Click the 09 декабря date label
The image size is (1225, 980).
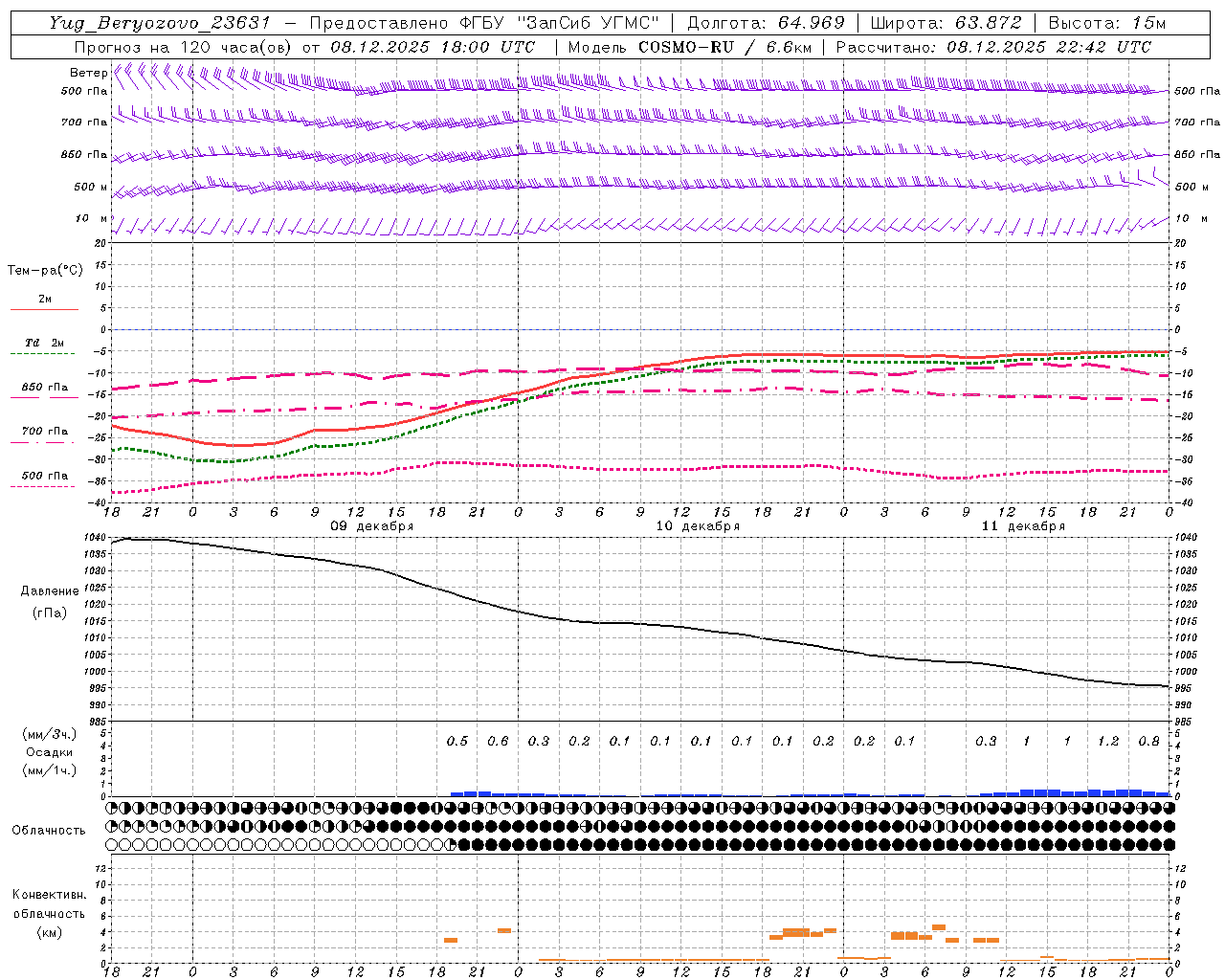(x=372, y=526)
